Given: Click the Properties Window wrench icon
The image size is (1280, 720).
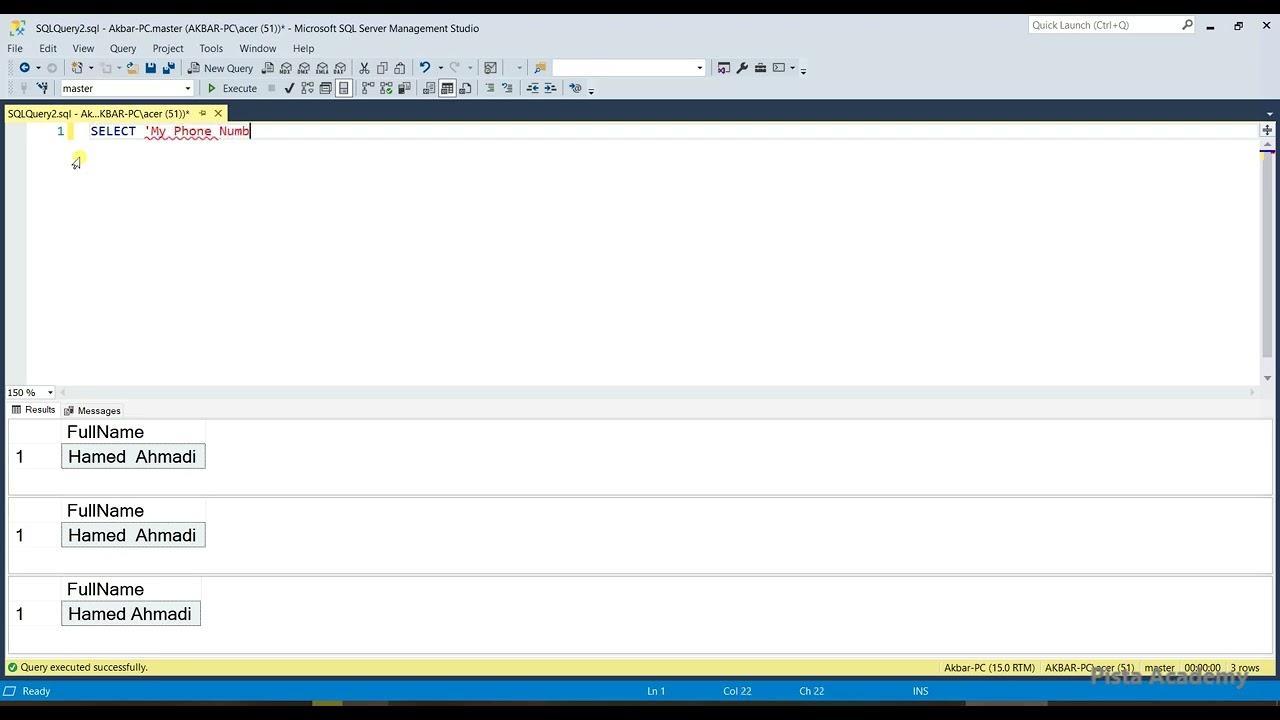Looking at the screenshot, I should [x=742, y=68].
